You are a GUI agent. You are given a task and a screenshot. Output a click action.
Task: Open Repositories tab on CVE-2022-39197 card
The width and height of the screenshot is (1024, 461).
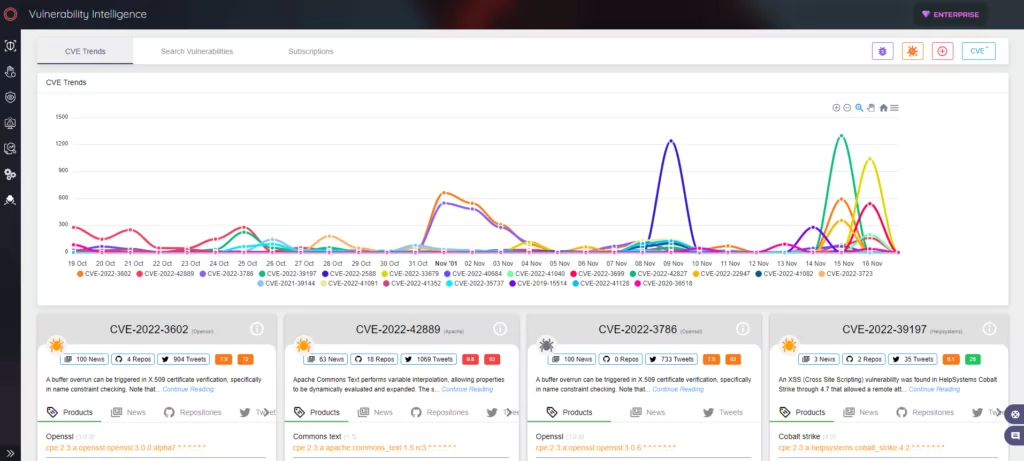tap(925, 412)
